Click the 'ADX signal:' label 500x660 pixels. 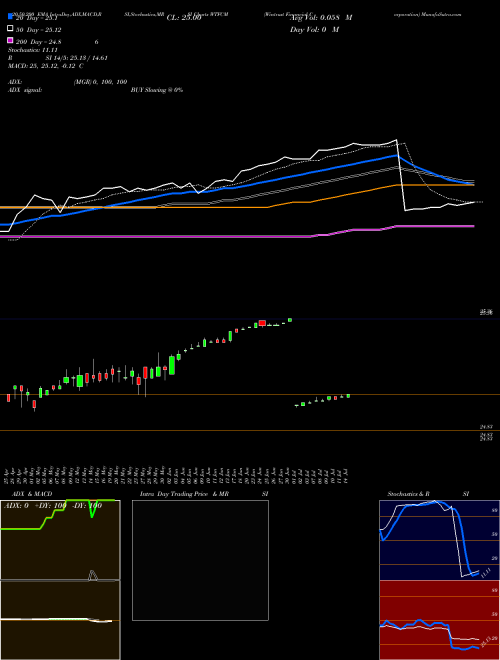24,90
